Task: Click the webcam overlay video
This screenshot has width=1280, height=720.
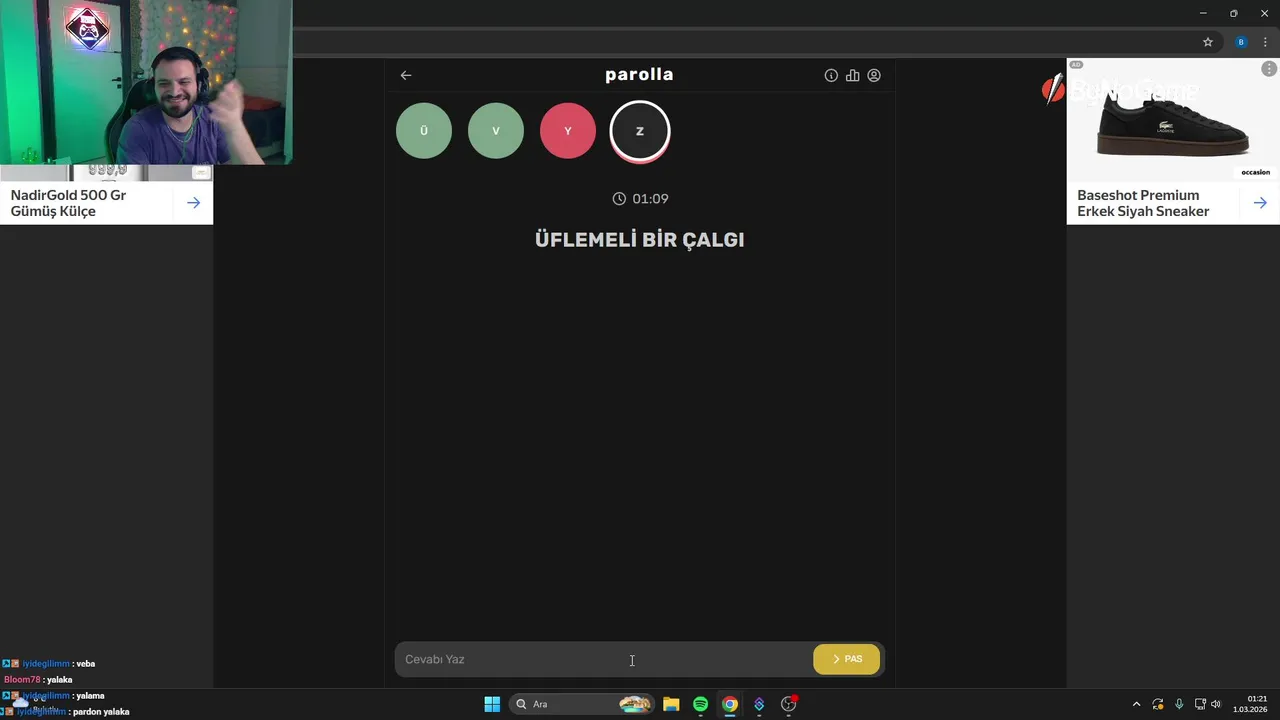Action: tap(146, 82)
